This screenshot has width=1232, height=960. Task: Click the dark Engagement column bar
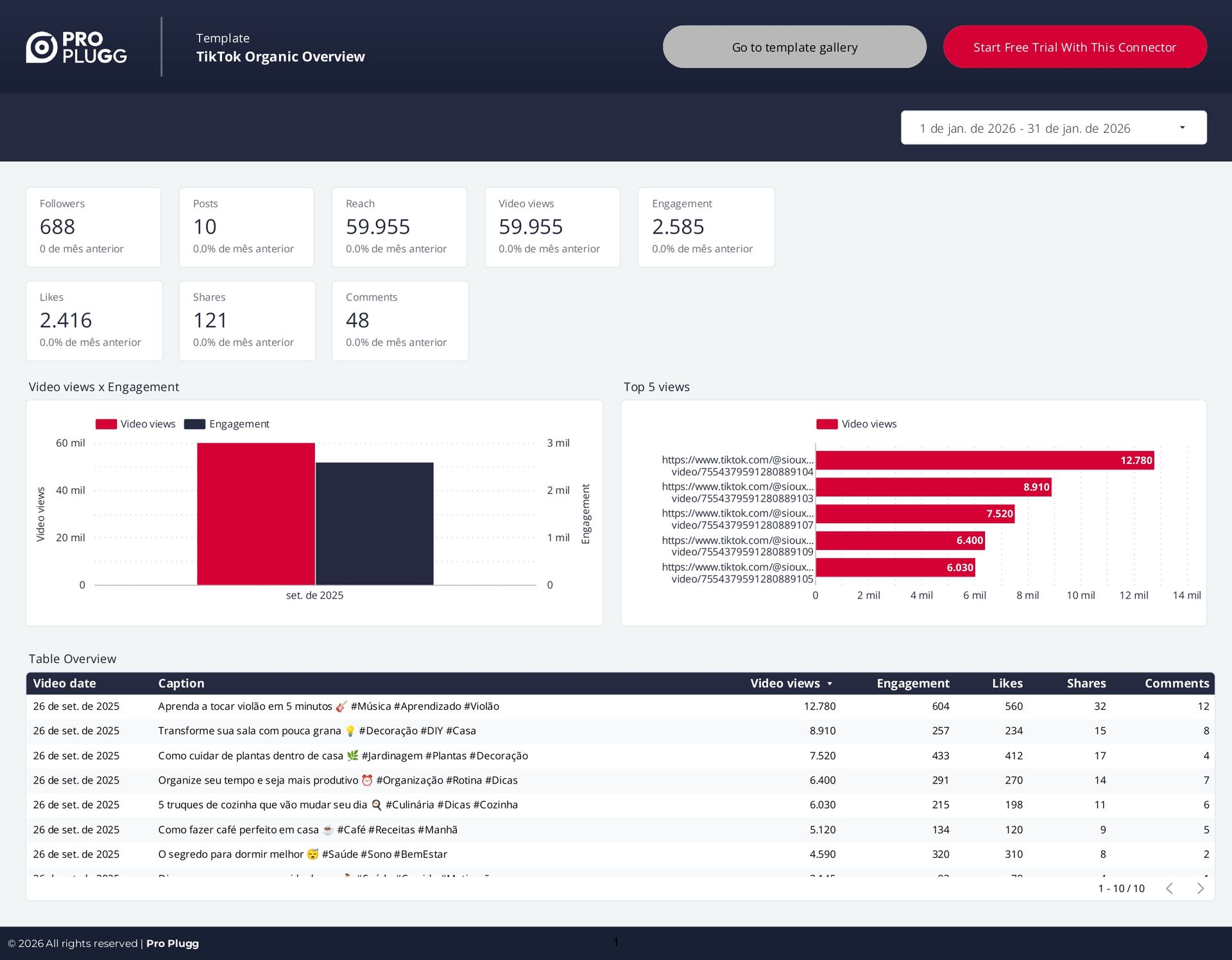coord(374,523)
